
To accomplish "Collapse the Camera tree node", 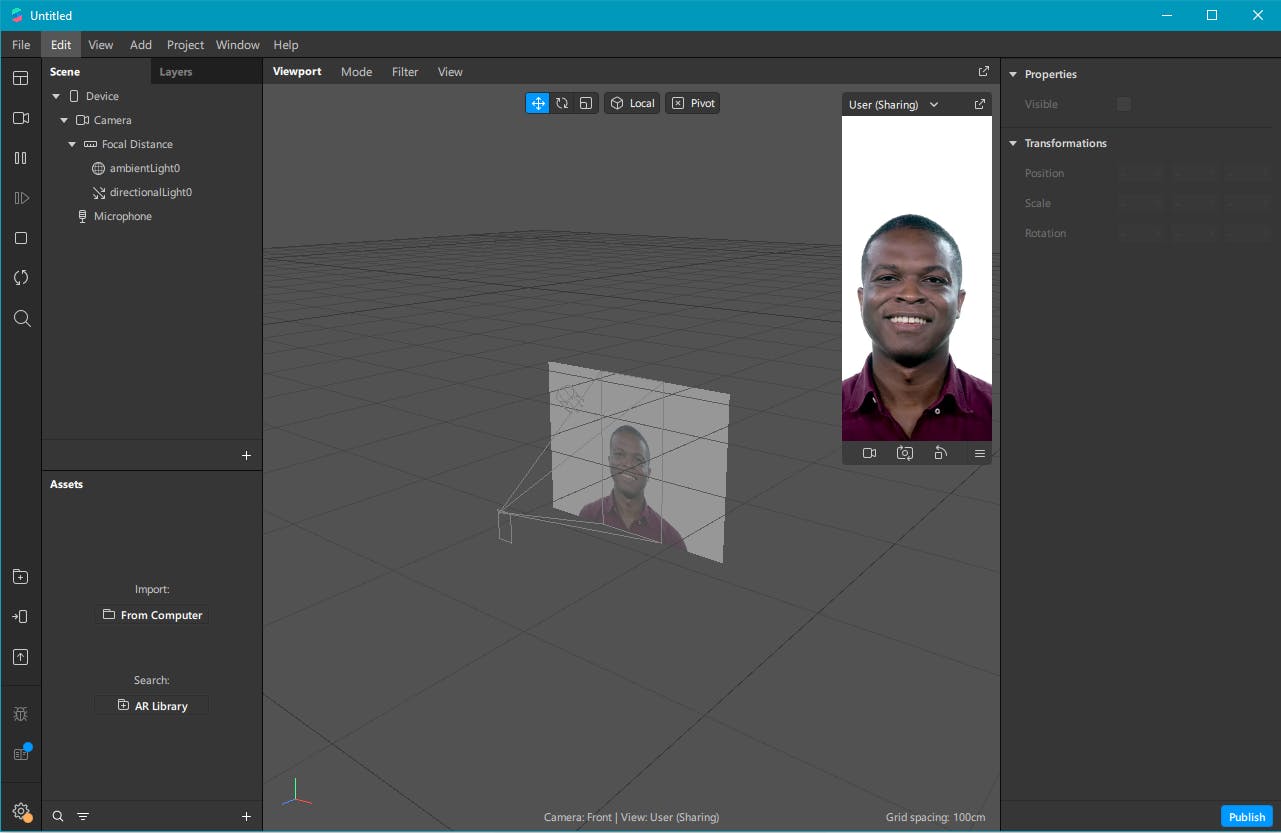I will (64, 120).
